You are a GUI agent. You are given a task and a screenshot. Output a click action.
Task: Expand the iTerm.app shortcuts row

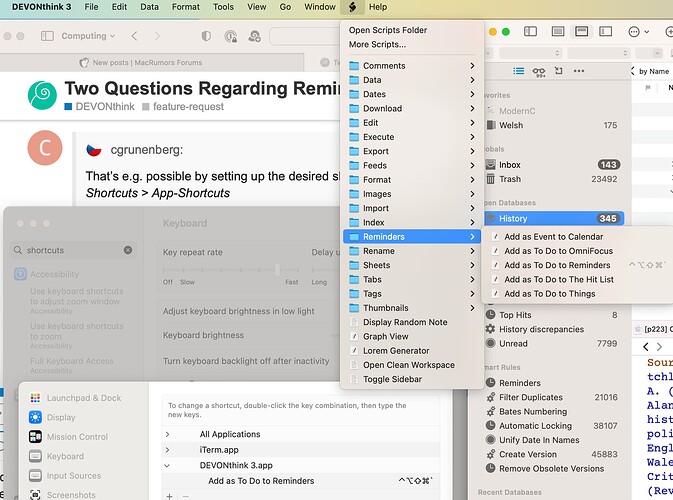tap(167, 450)
